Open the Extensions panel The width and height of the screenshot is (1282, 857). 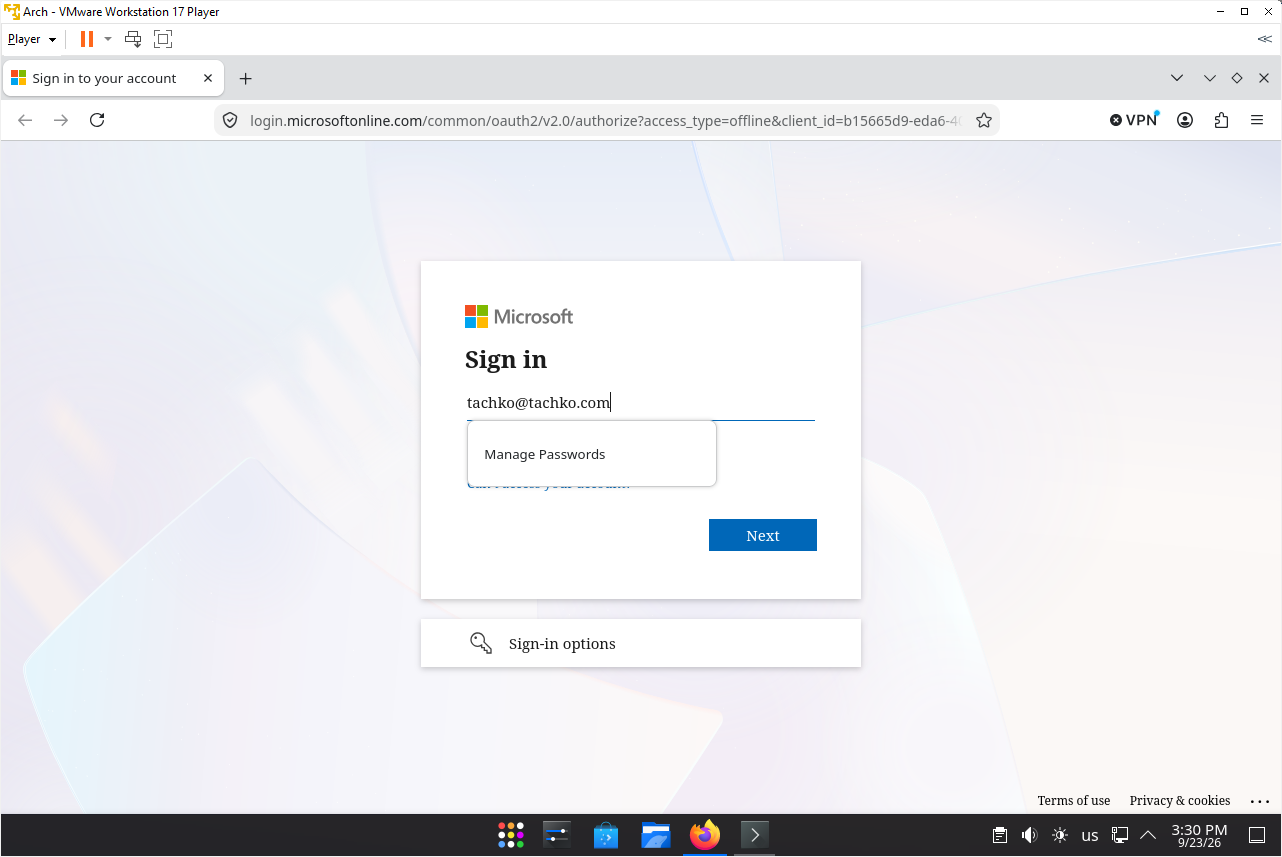[1221, 120]
